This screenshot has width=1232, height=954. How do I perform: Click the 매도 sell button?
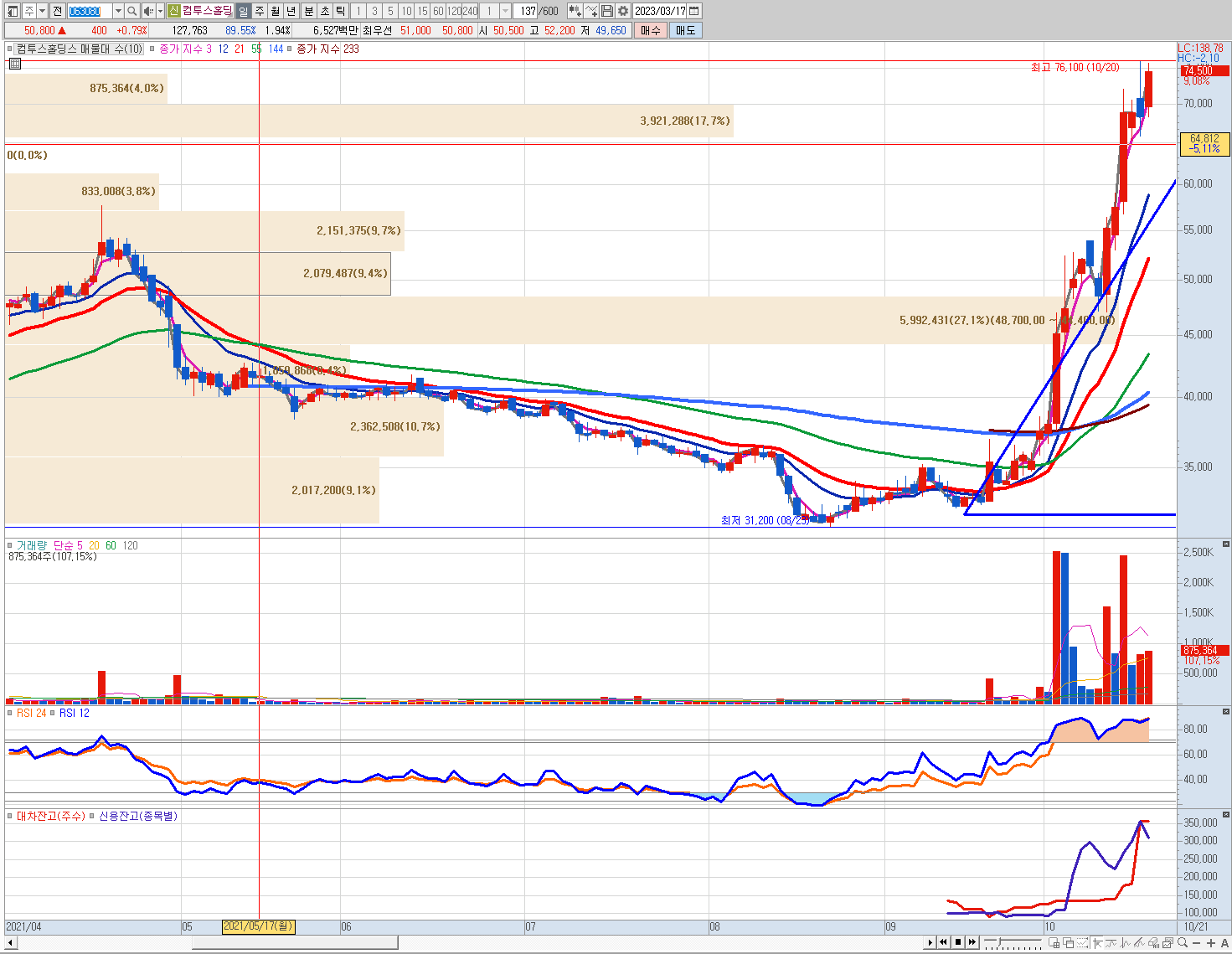685,30
